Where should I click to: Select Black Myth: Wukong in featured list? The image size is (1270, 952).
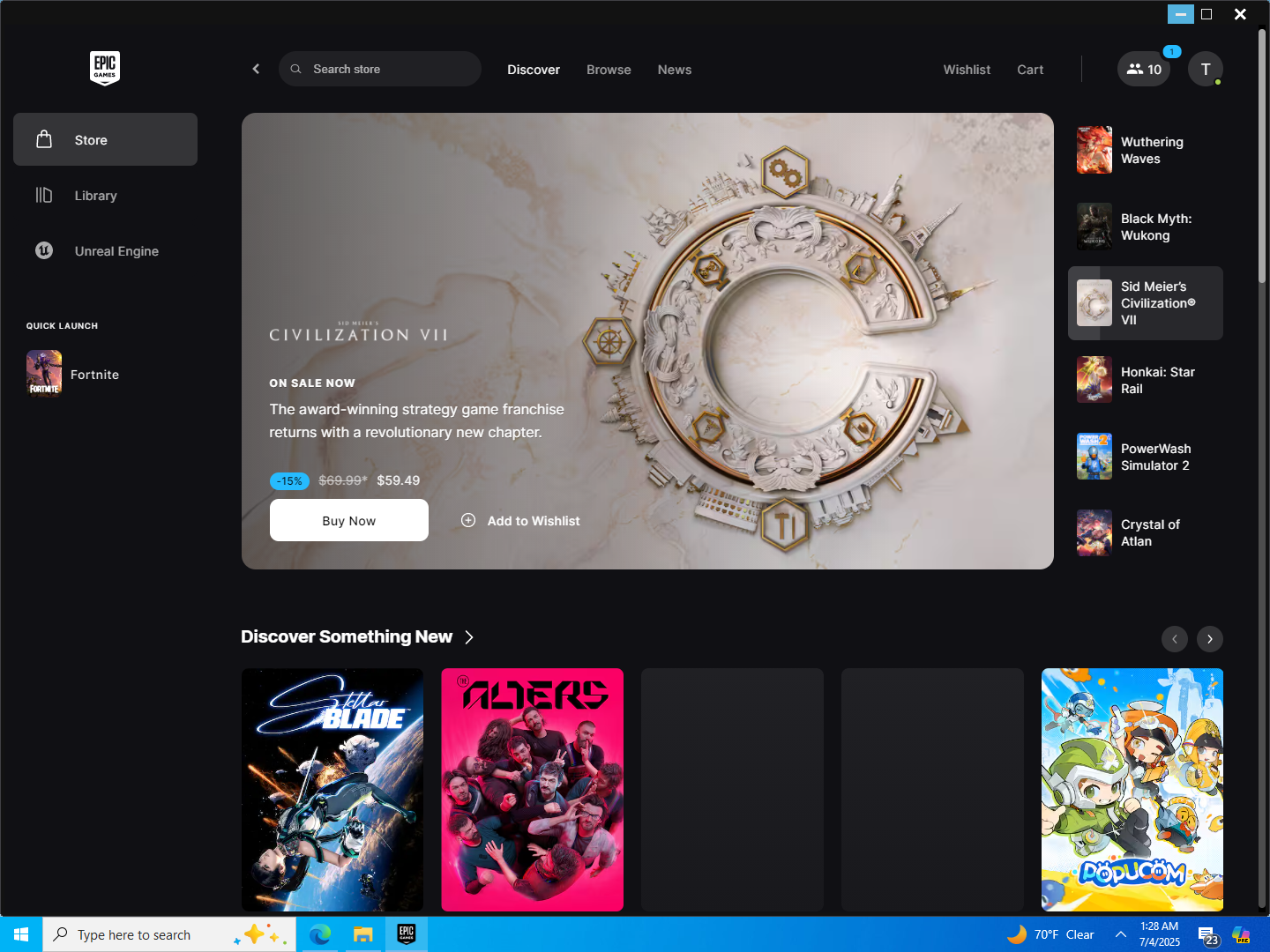(1146, 227)
